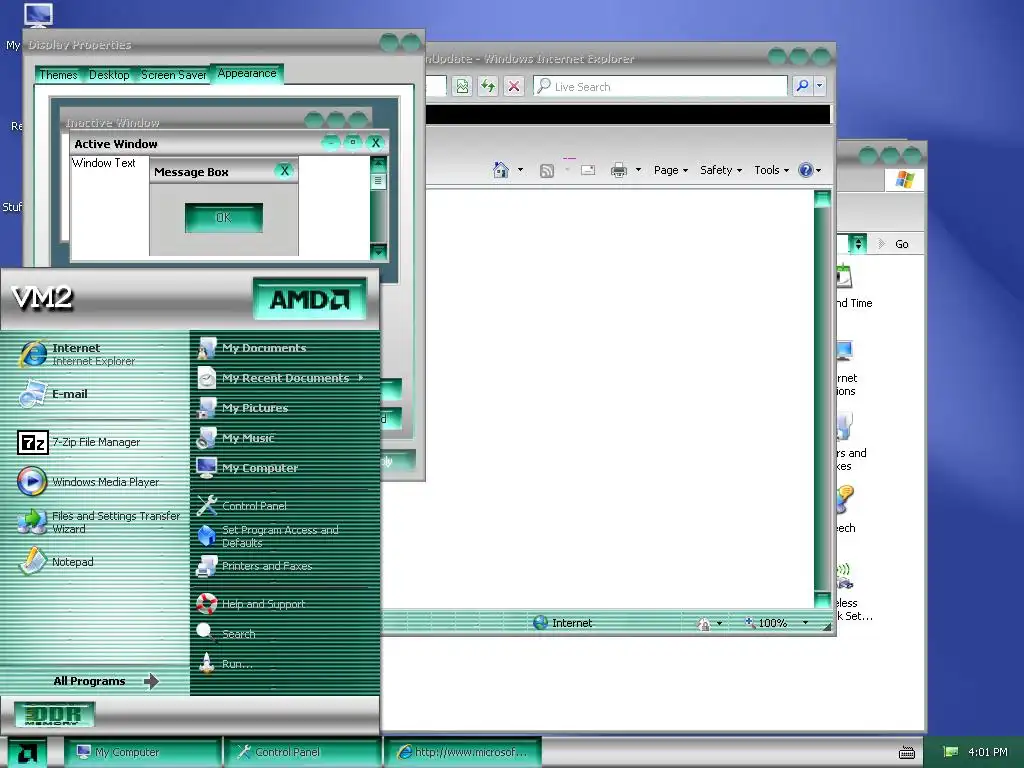Switch to the Internet Explorer taskbar button
The height and width of the screenshot is (768, 1024).
click(x=462, y=752)
